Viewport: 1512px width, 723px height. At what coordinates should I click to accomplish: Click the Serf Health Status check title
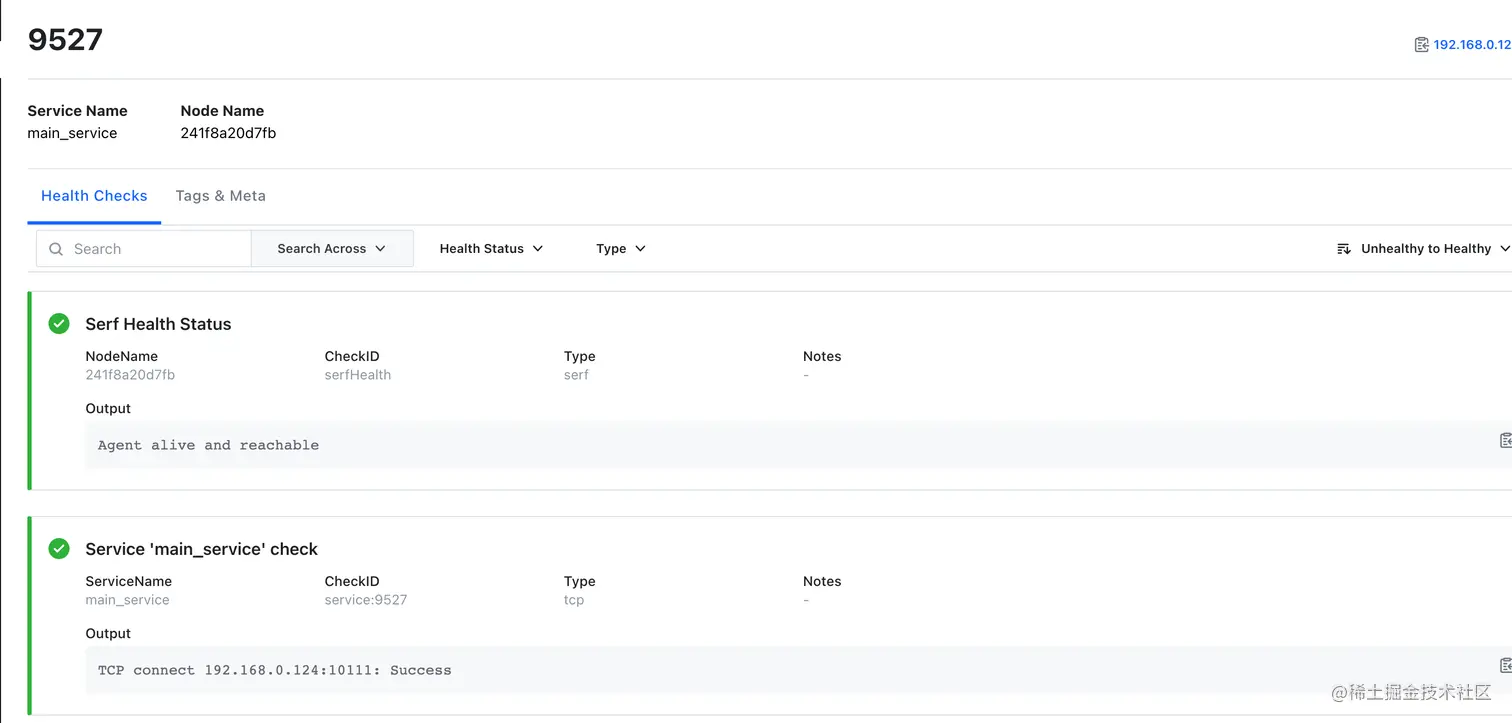click(x=158, y=324)
